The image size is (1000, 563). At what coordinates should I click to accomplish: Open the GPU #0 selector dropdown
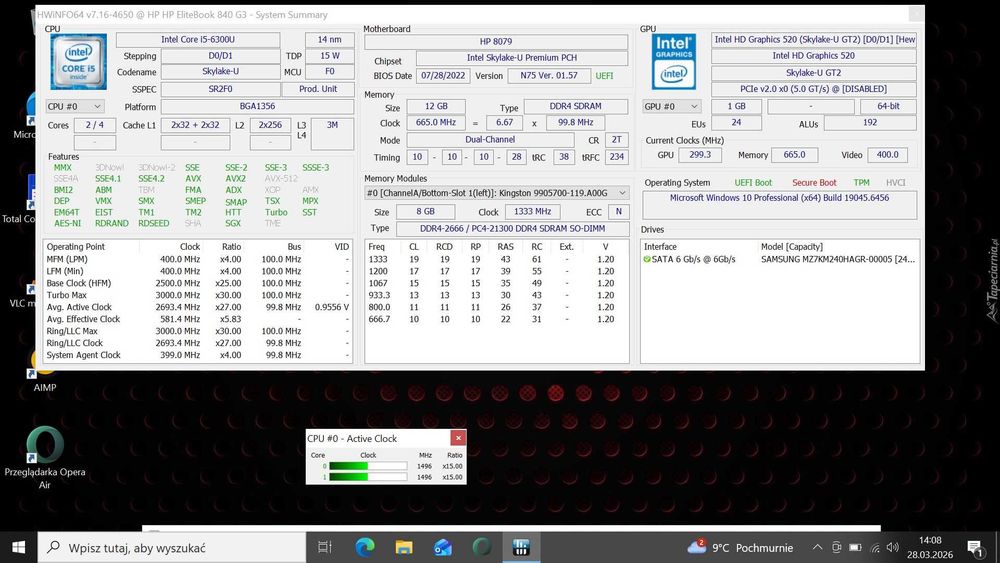pos(672,106)
